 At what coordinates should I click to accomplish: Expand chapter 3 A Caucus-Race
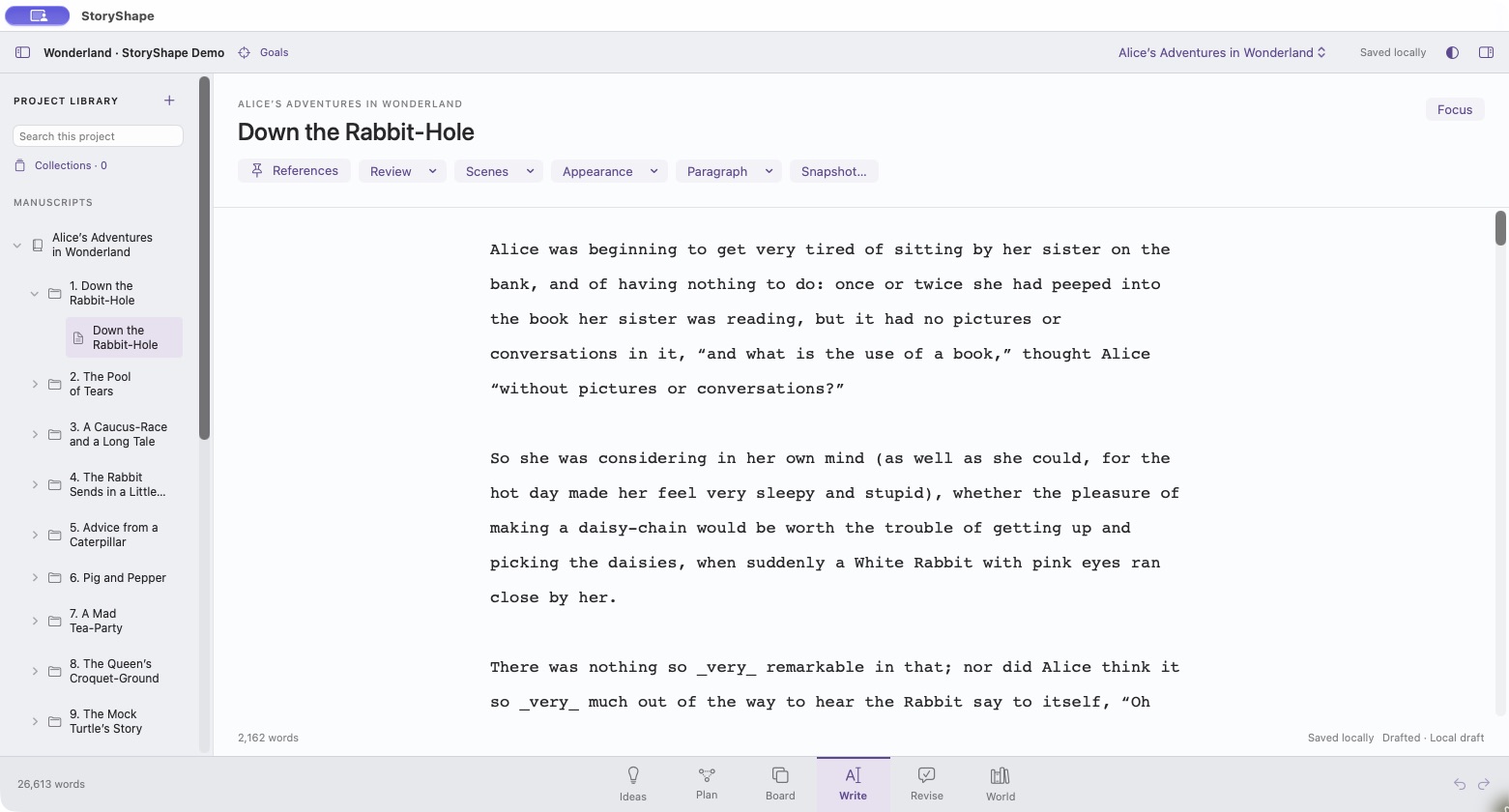pyautogui.click(x=35, y=434)
